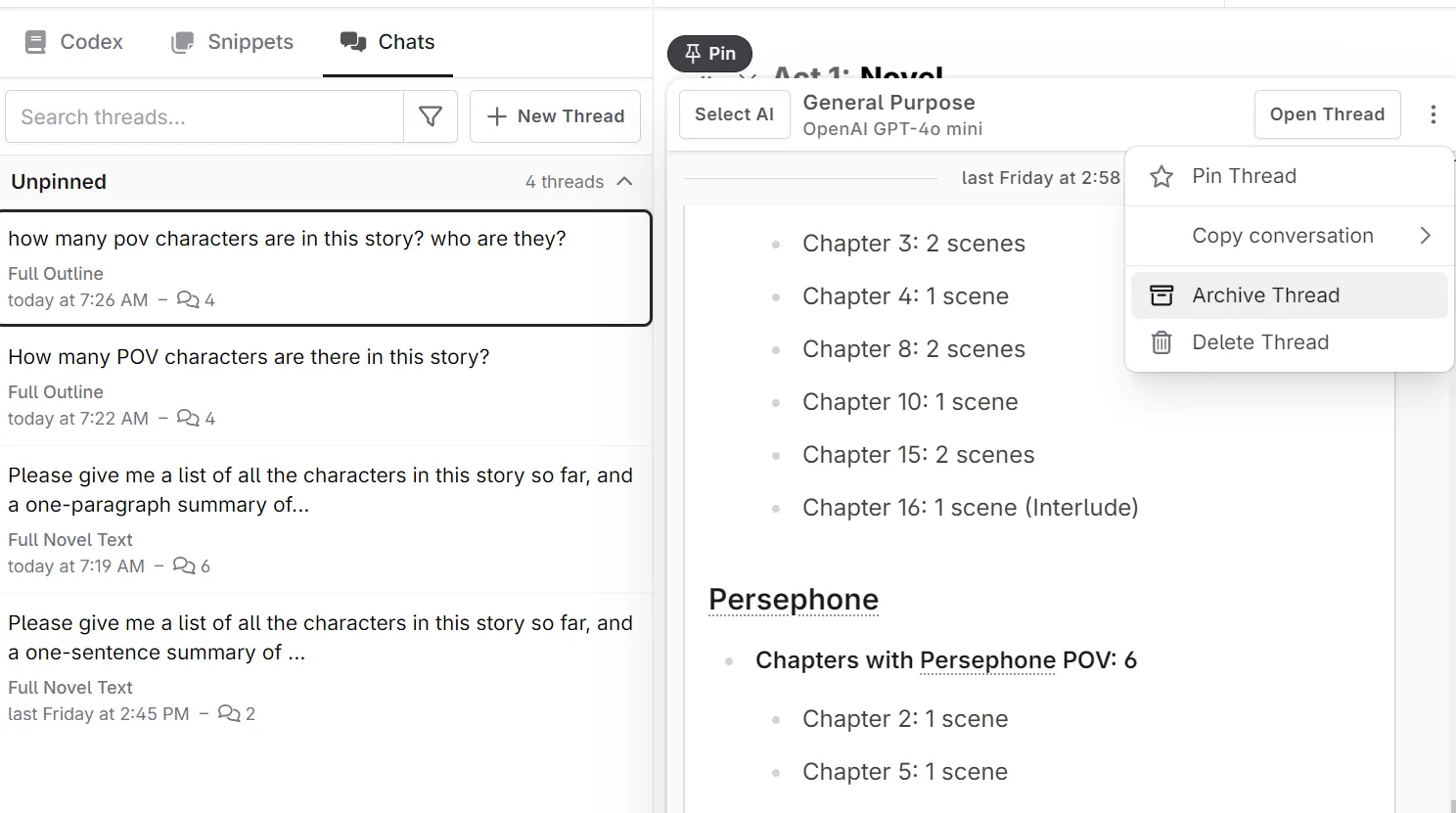Select Archive Thread from the menu
Viewport: 1456px width, 813px height.
tap(1265, 295)
